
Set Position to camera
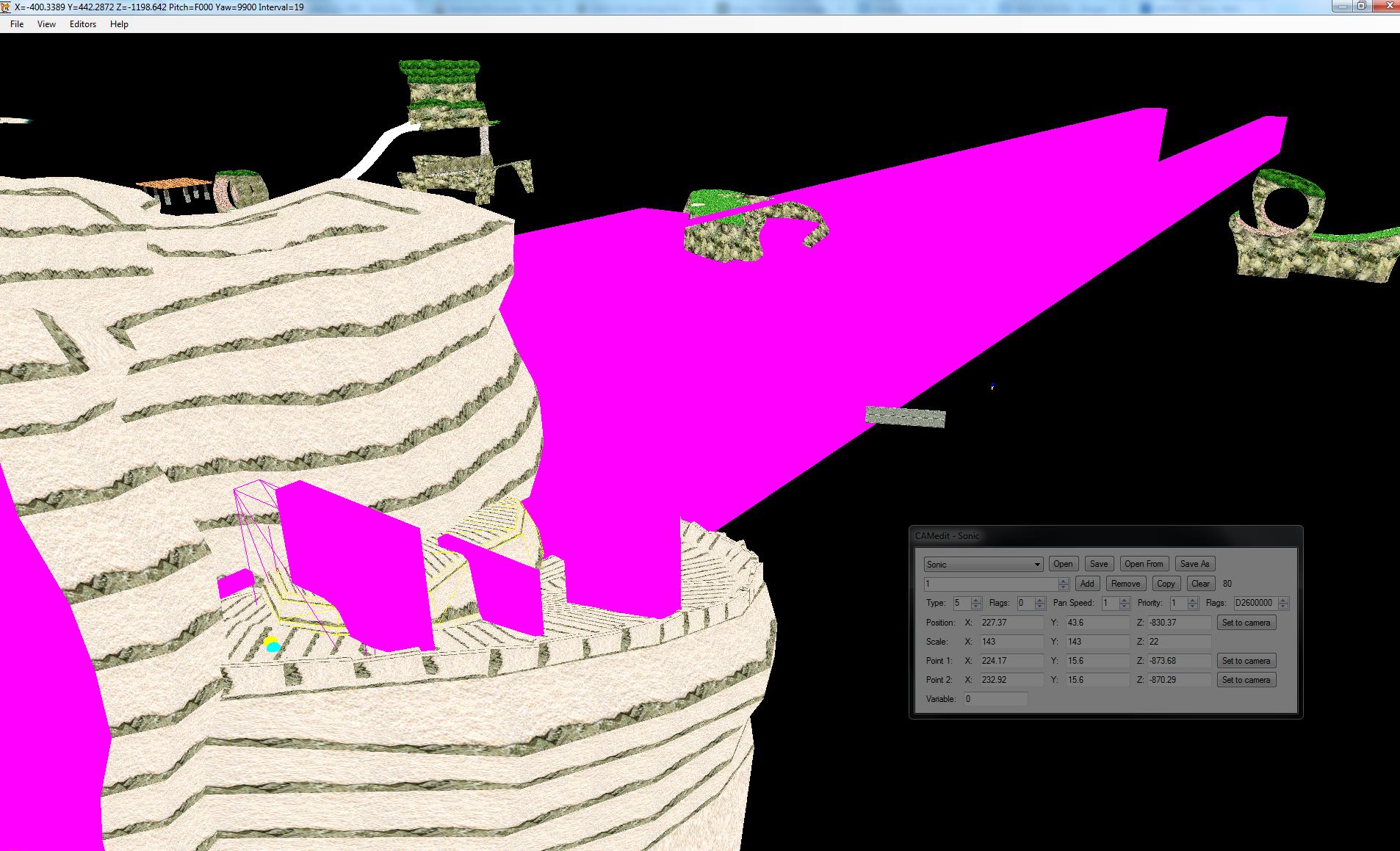pyautogui.click(x=1246, y=623)
